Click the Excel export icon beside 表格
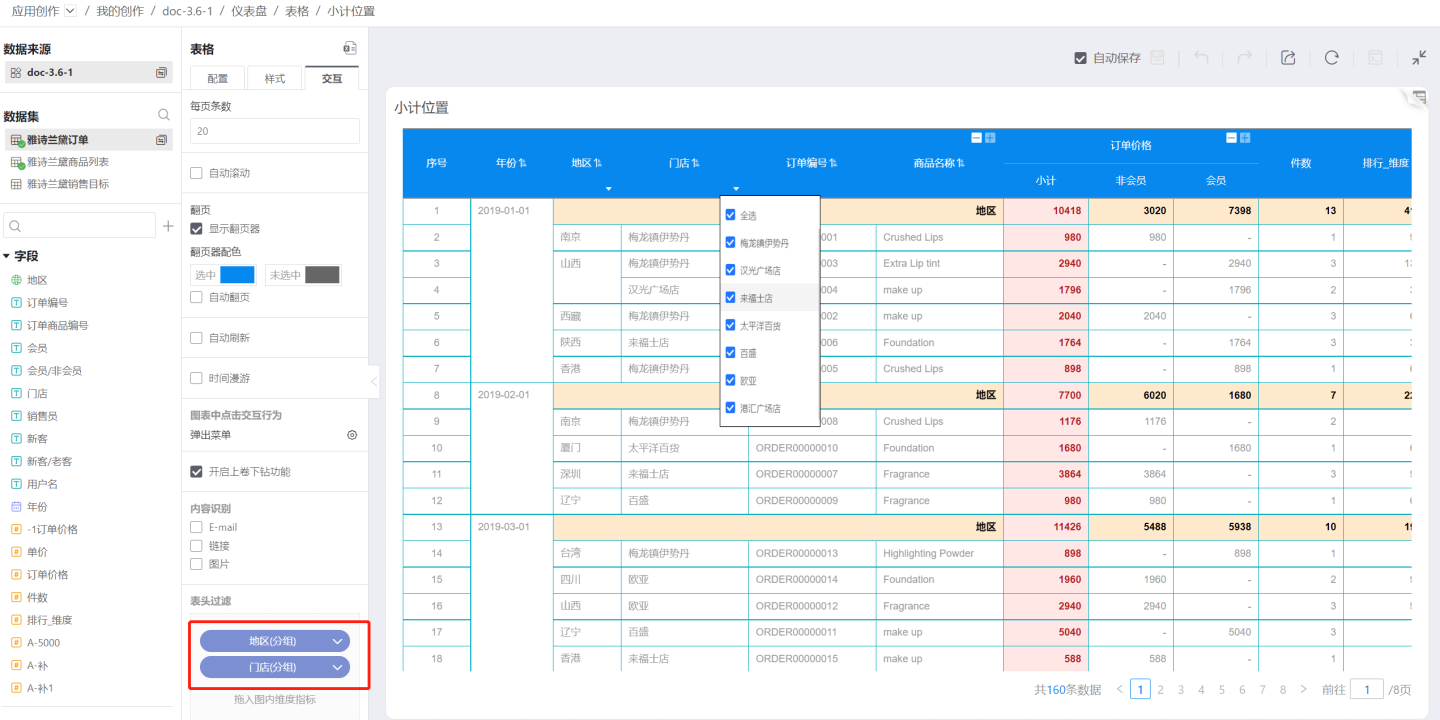This screenshot has height=720, width=1440. (x=349, y=49)
